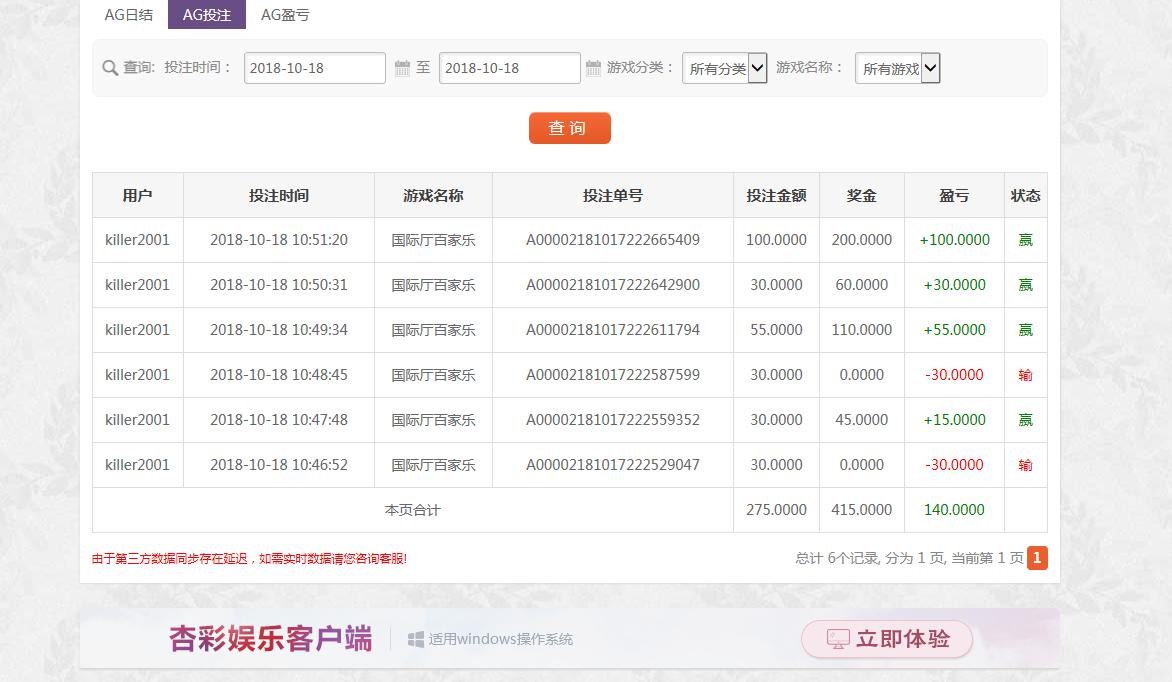This screenshot has height=682, width=1172.
Task: Expand the 游戏分类 dropdown
Action: click(724, 68)
